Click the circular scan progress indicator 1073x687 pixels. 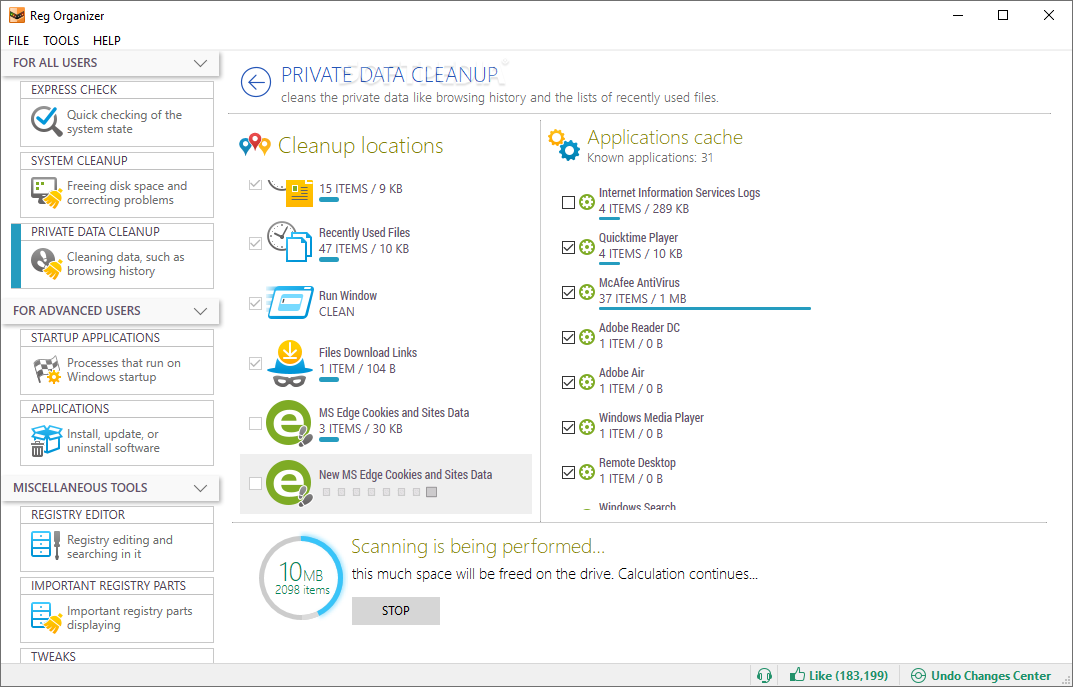(x=301, y=578)
